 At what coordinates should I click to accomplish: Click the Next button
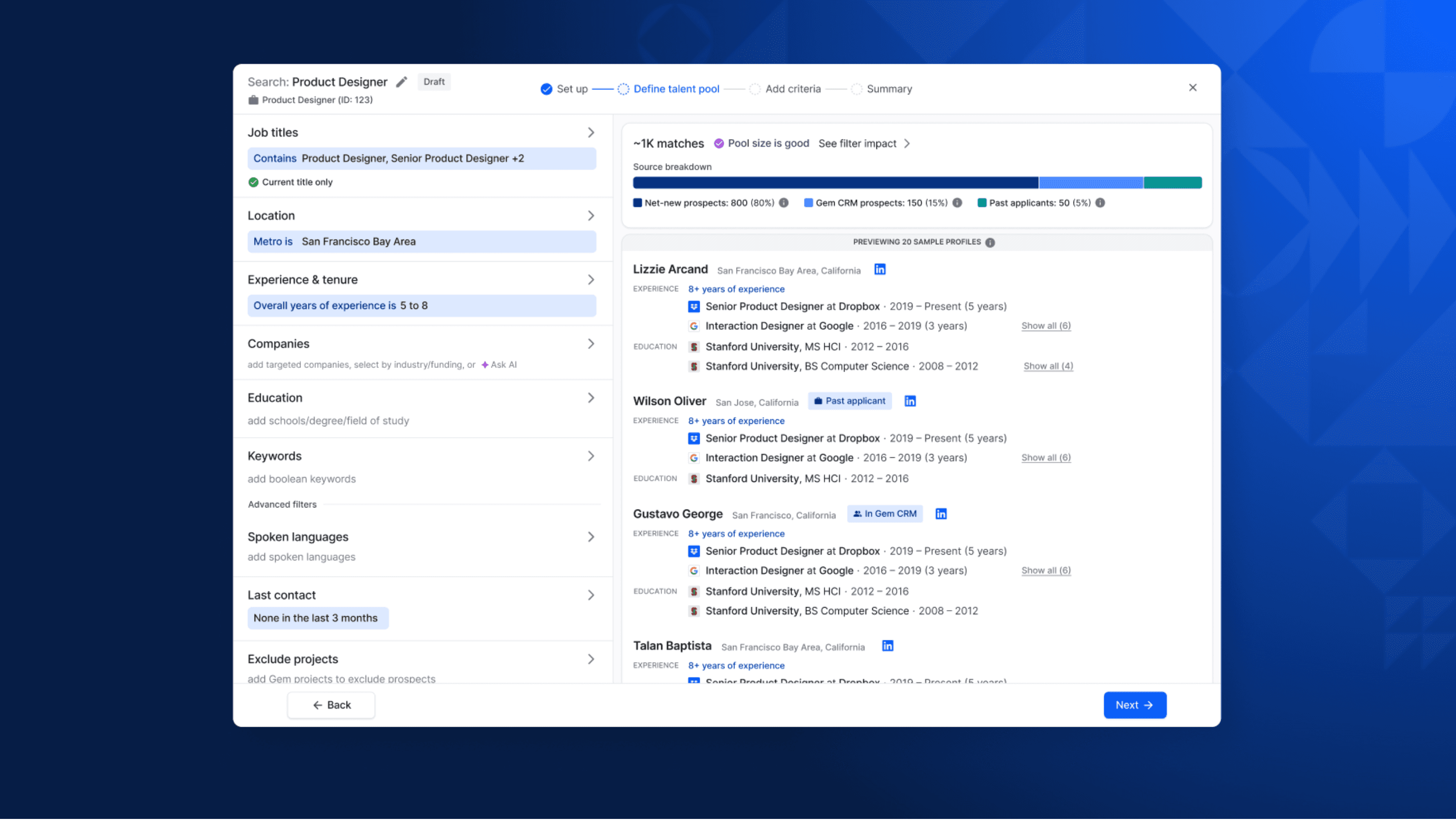[x=1135, y=704]
